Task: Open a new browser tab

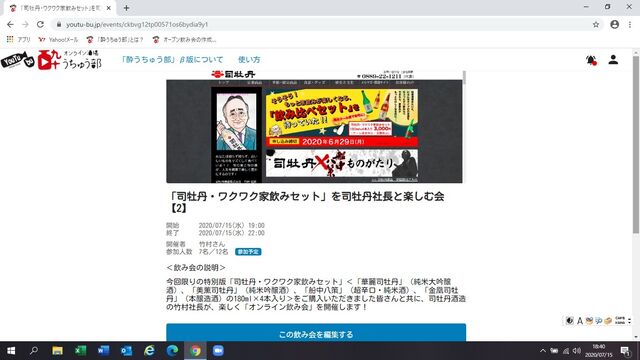Action: pyautogui.click(x=127, y=8)
